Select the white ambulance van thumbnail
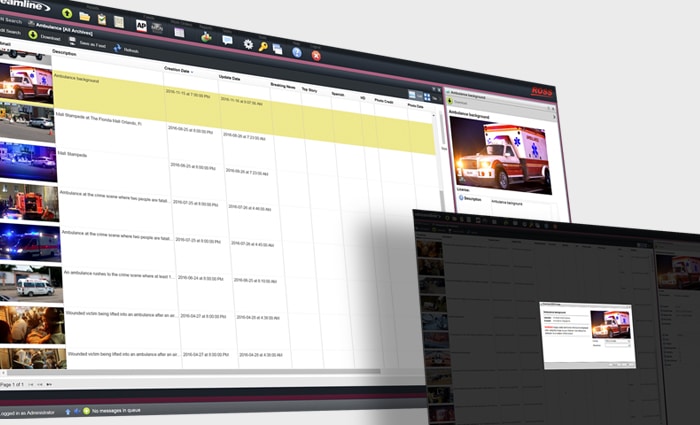The width and height of the screenshot is (700, 425). coord(31,283)
